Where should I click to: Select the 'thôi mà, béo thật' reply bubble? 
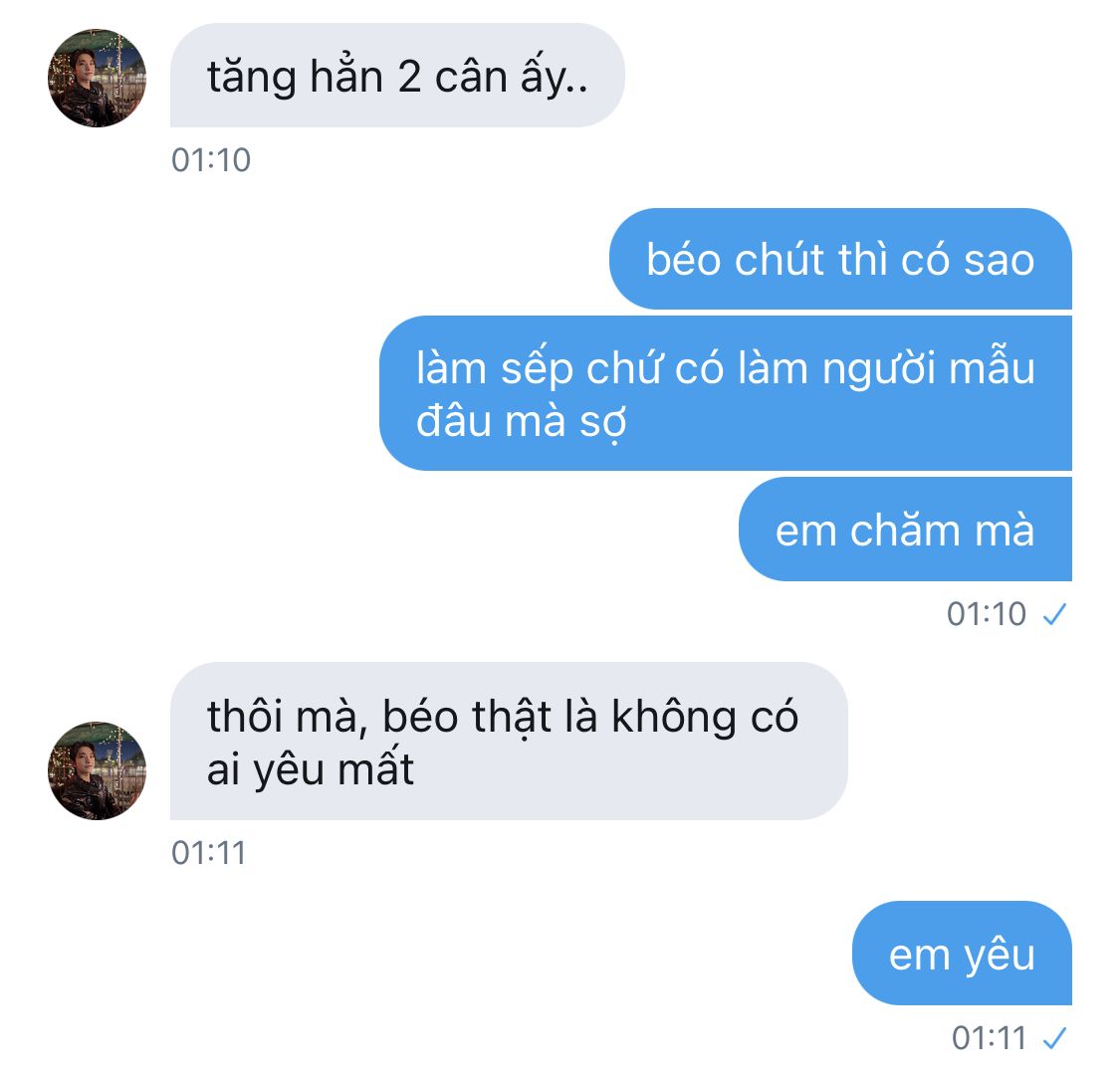click(509, 742)
